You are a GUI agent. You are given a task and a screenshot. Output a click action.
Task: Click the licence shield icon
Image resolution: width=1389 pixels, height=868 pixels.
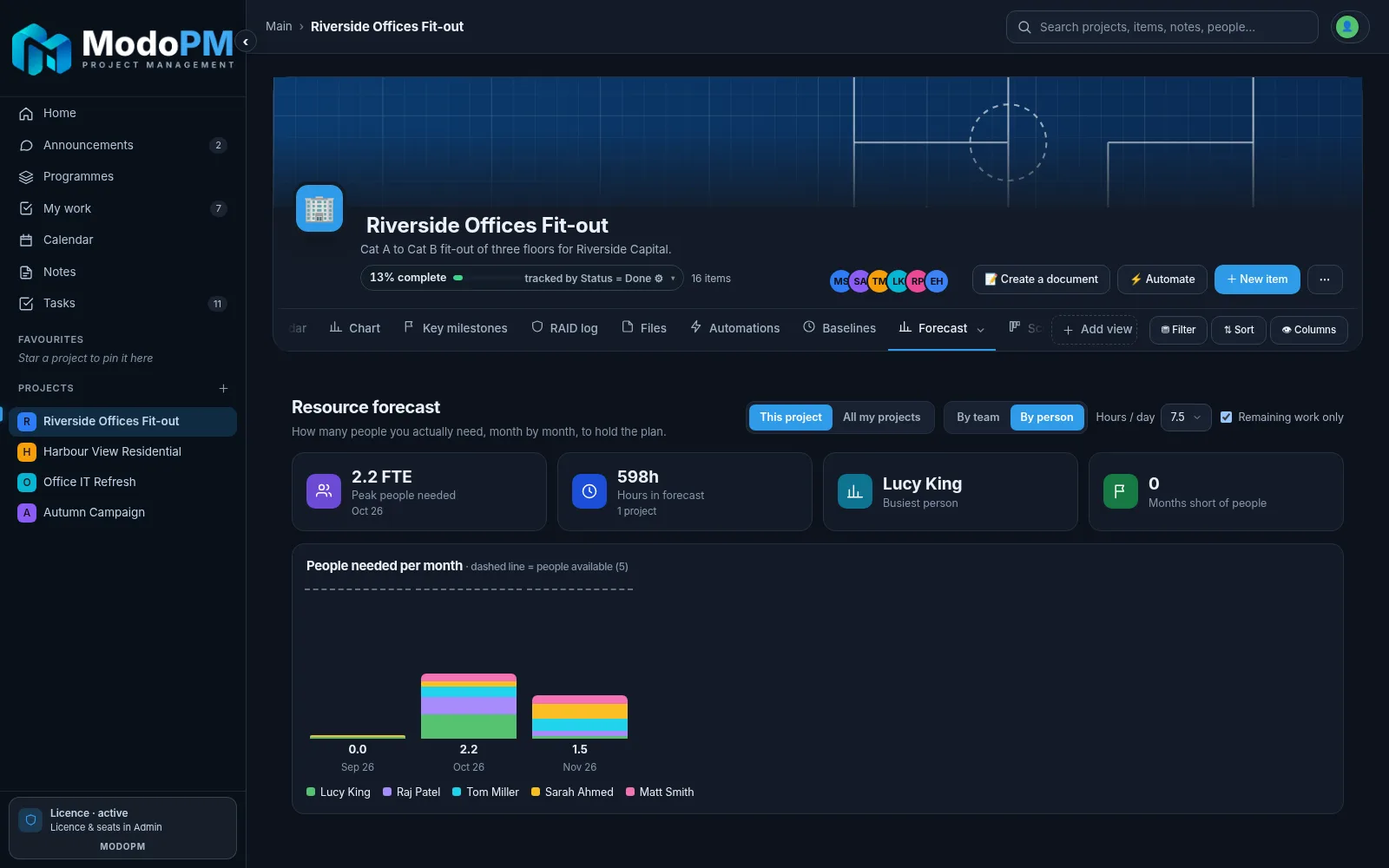30,820
